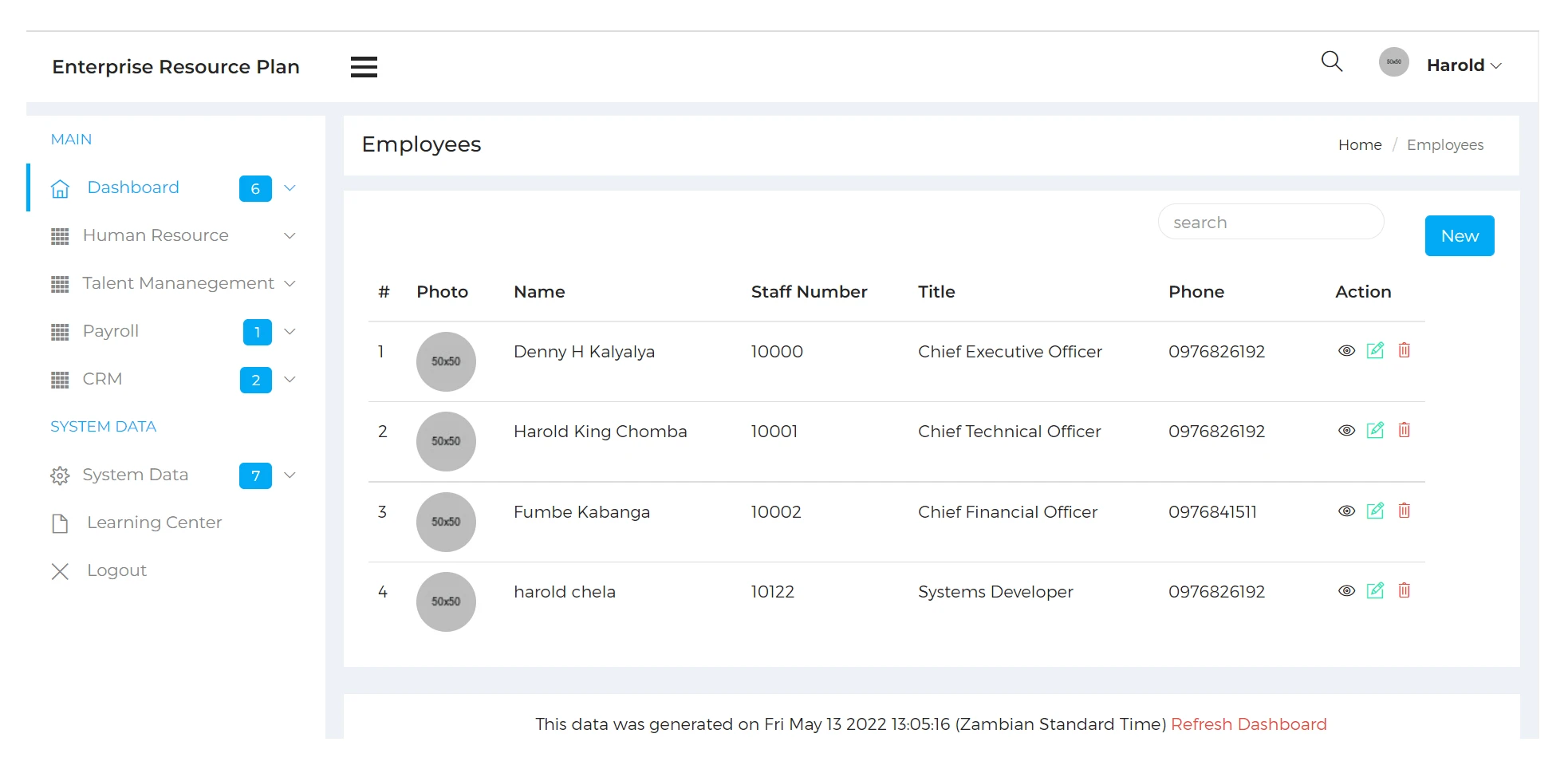Click Harold King Chomba's photo thumbnail

coord(446,441)
